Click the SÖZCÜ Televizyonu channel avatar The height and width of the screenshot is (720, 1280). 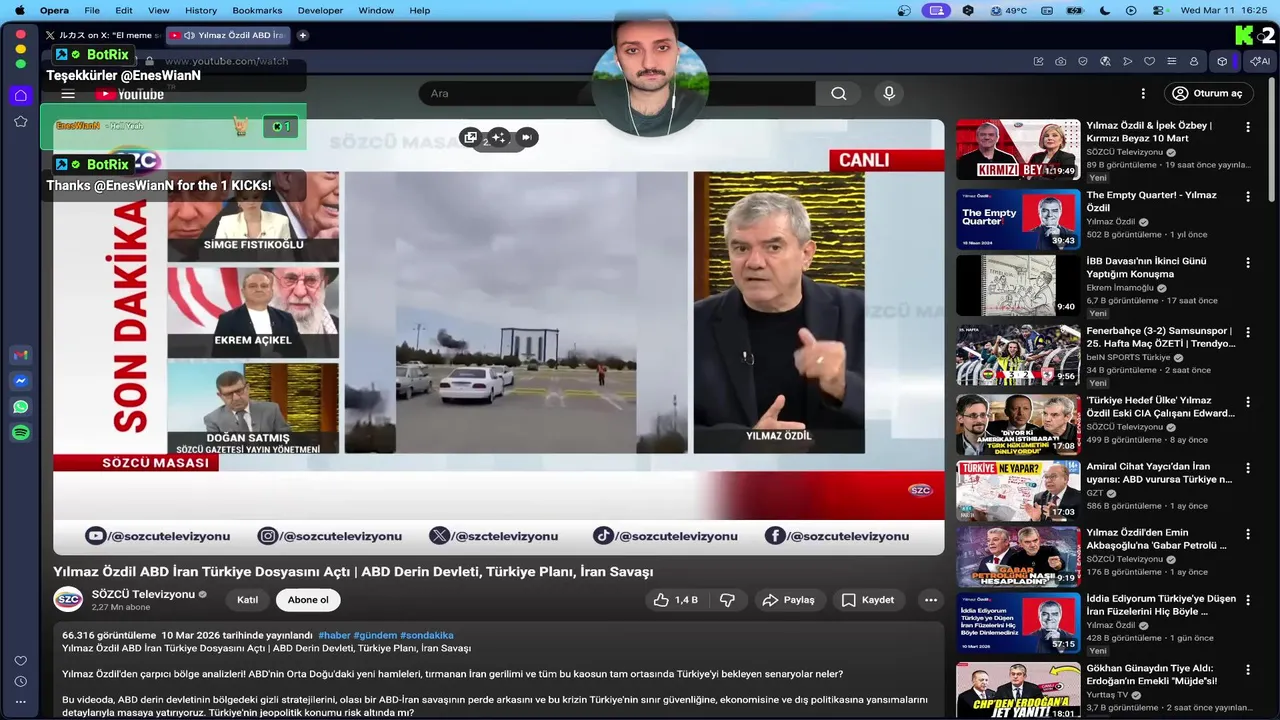click(68, 600)
